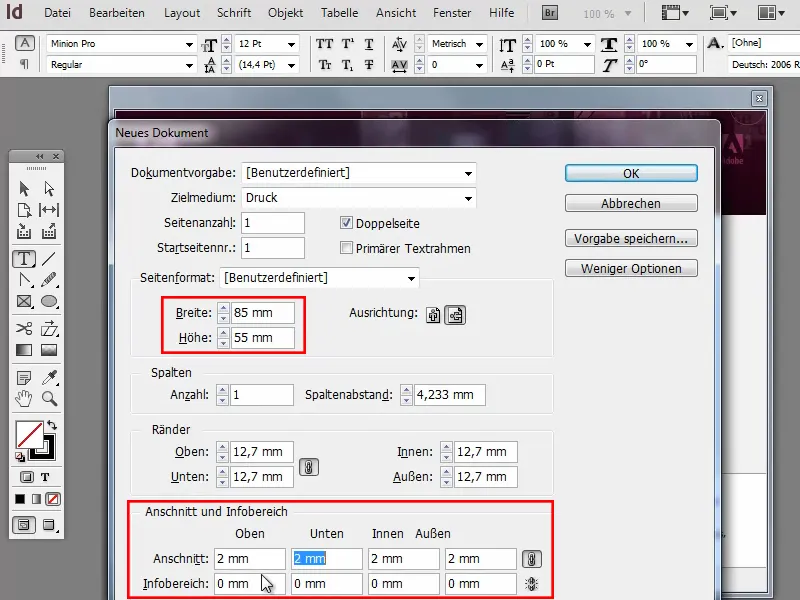This screenshot has width=800, height=600.
Task: Select the Line tool
Action: [49, 259]
